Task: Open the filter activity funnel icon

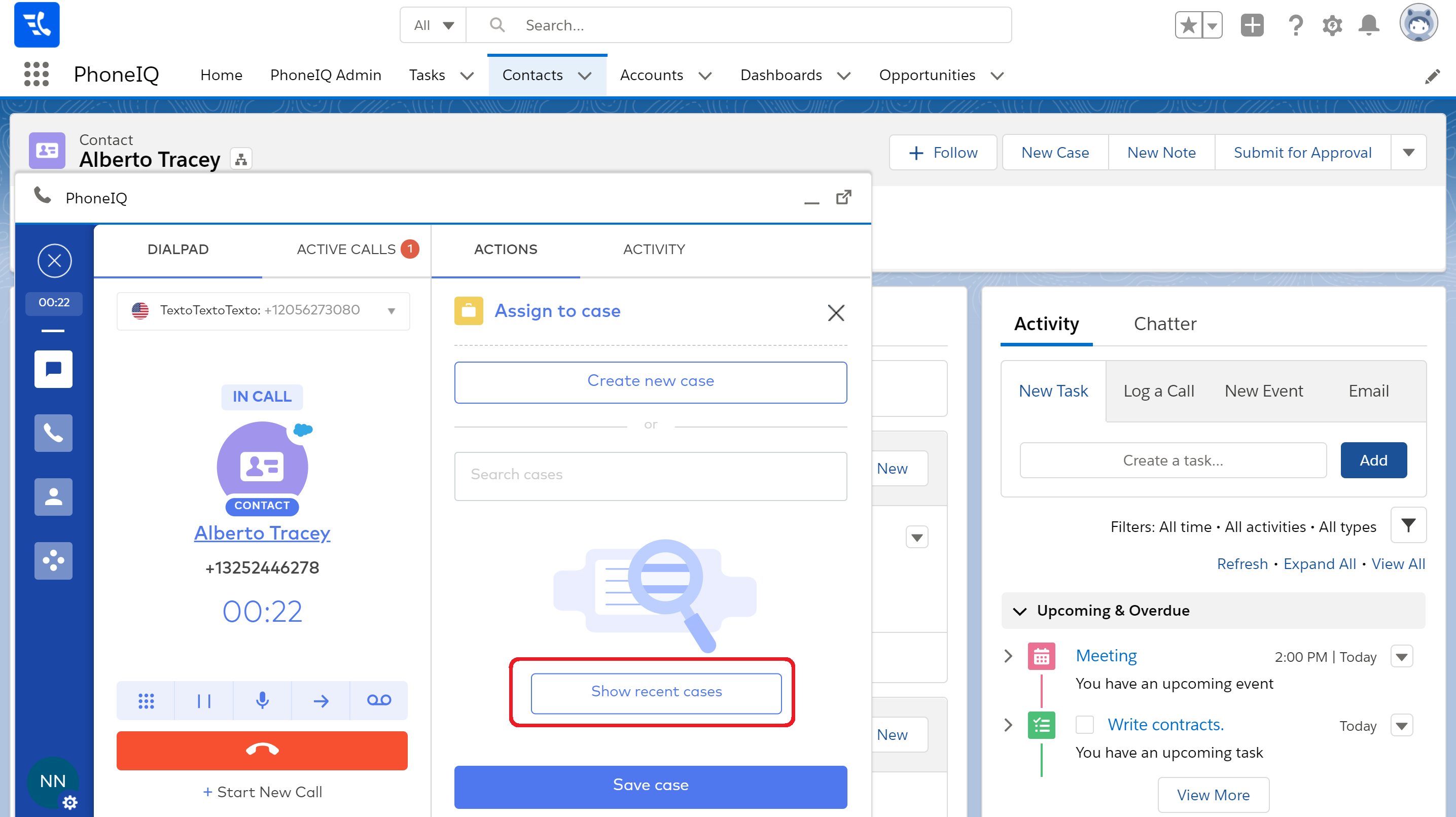Action: 1408,525
